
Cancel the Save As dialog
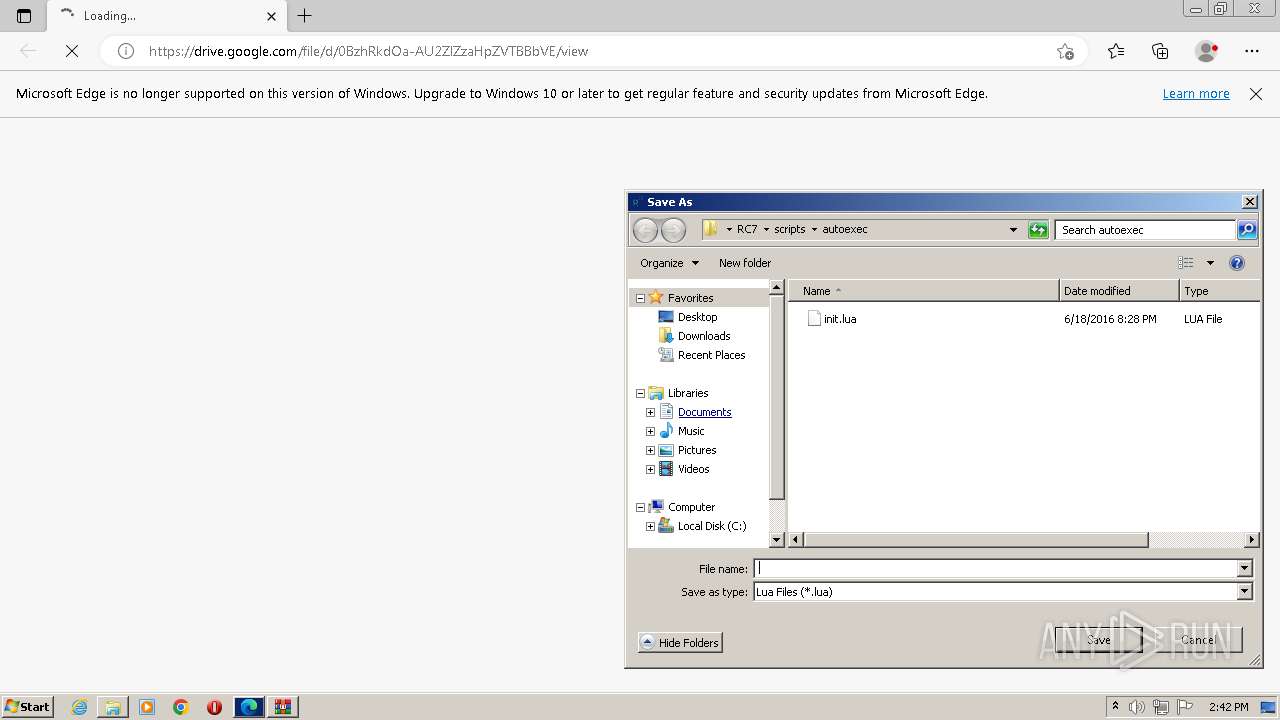point(1198,640)
